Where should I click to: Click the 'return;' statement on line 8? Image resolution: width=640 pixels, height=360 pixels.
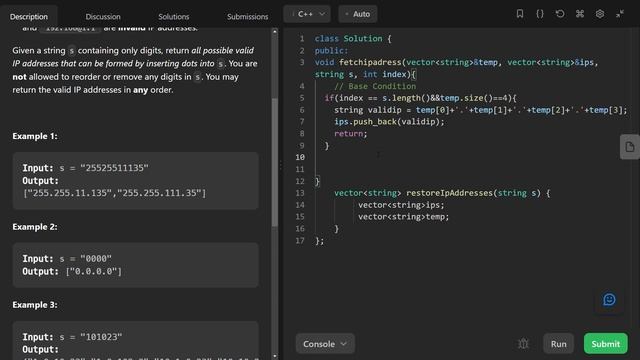click(x=351, y=133)
